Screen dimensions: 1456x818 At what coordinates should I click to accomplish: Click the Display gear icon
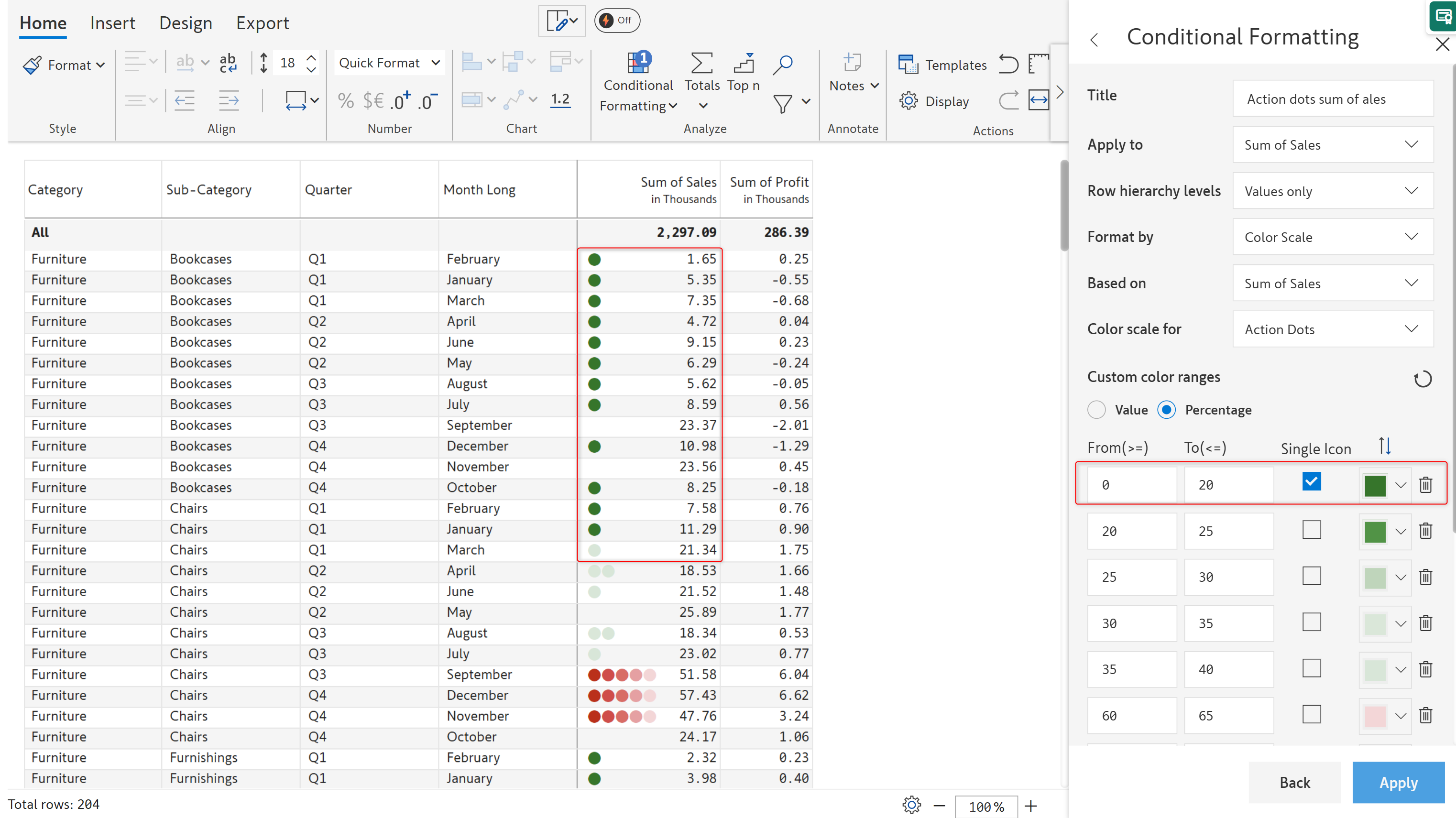(909, 101)
